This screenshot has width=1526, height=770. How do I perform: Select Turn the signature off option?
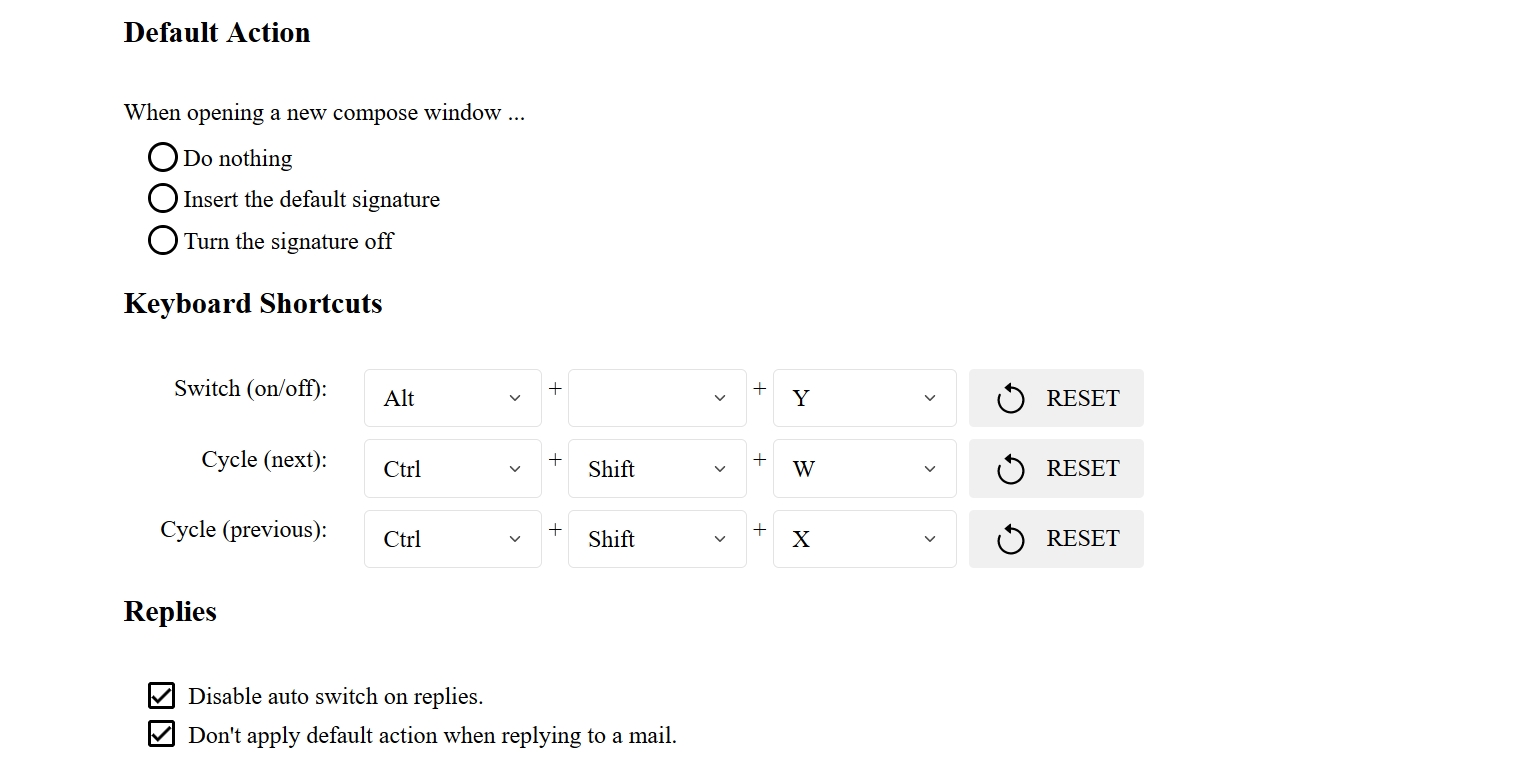162,241
